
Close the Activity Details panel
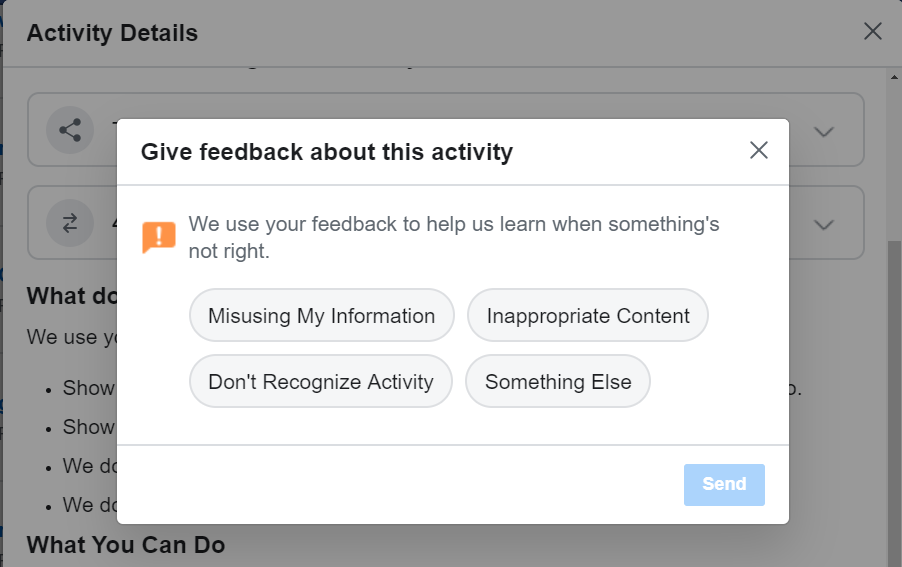[873, 32]
